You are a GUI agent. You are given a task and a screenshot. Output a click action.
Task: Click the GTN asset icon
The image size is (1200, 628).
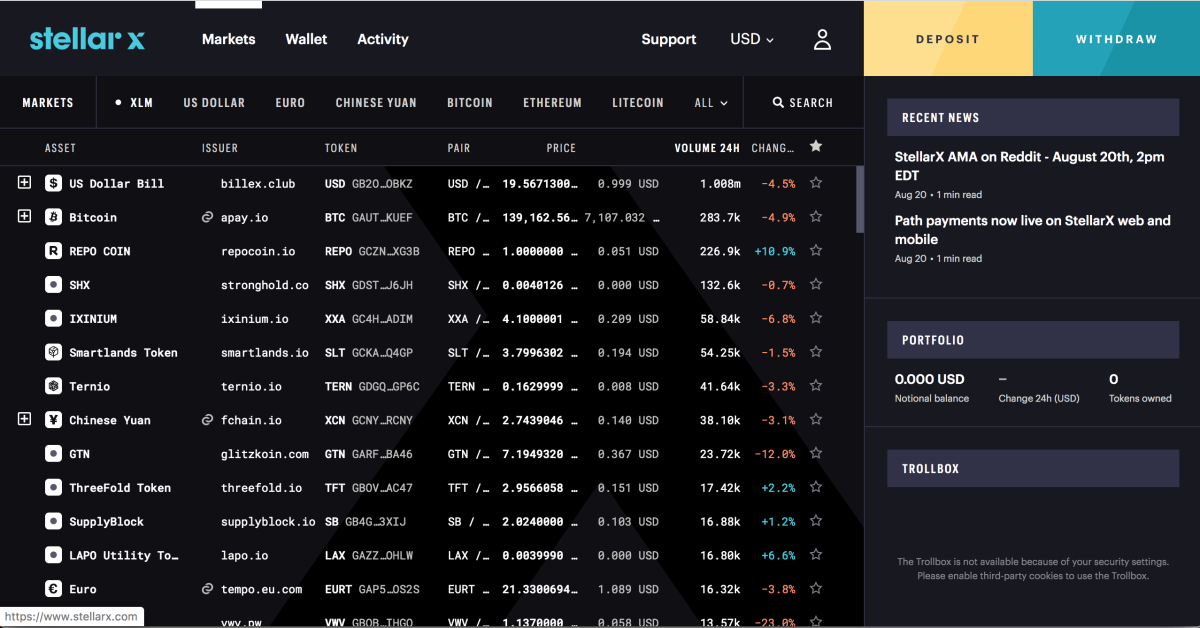(x=53, y=454)
